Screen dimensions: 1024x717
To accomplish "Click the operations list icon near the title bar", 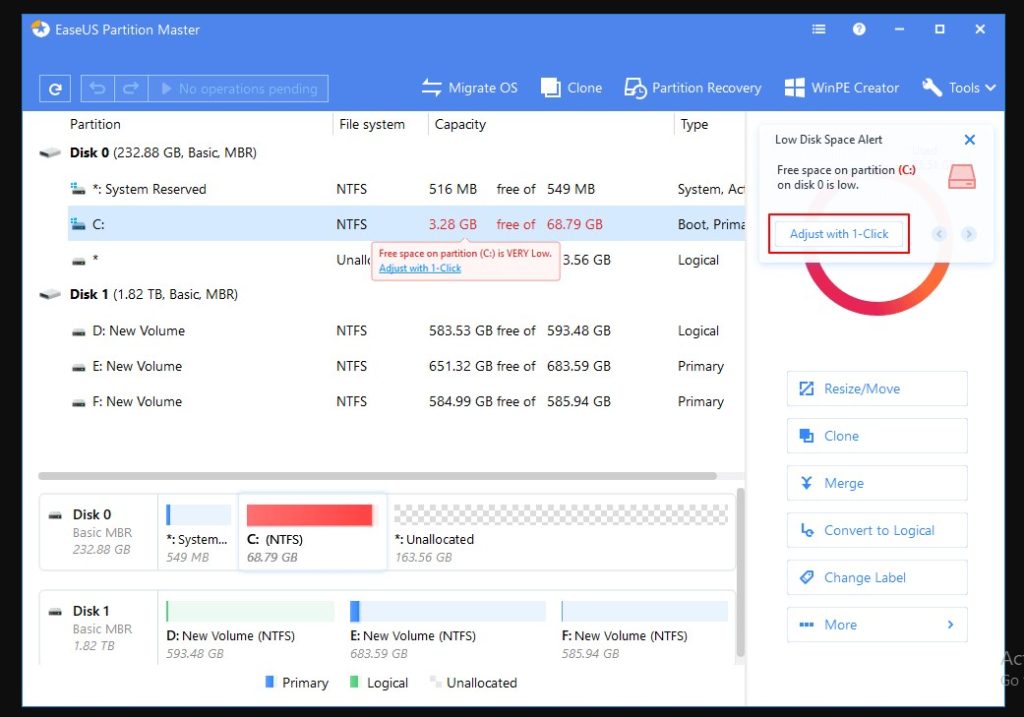I will [x=818, y=29].
